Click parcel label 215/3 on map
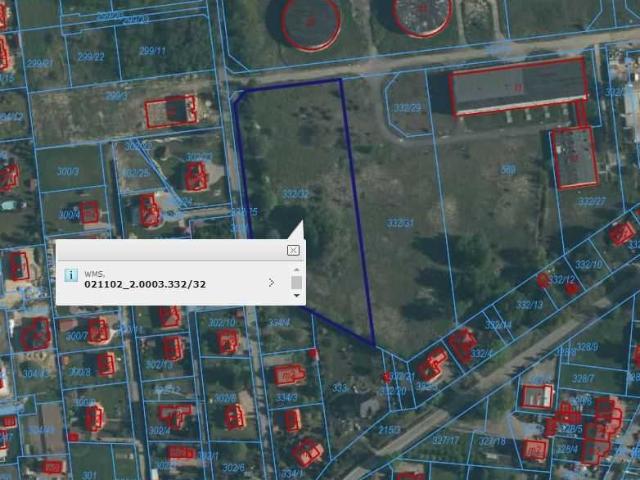 [x=389, y=430]
